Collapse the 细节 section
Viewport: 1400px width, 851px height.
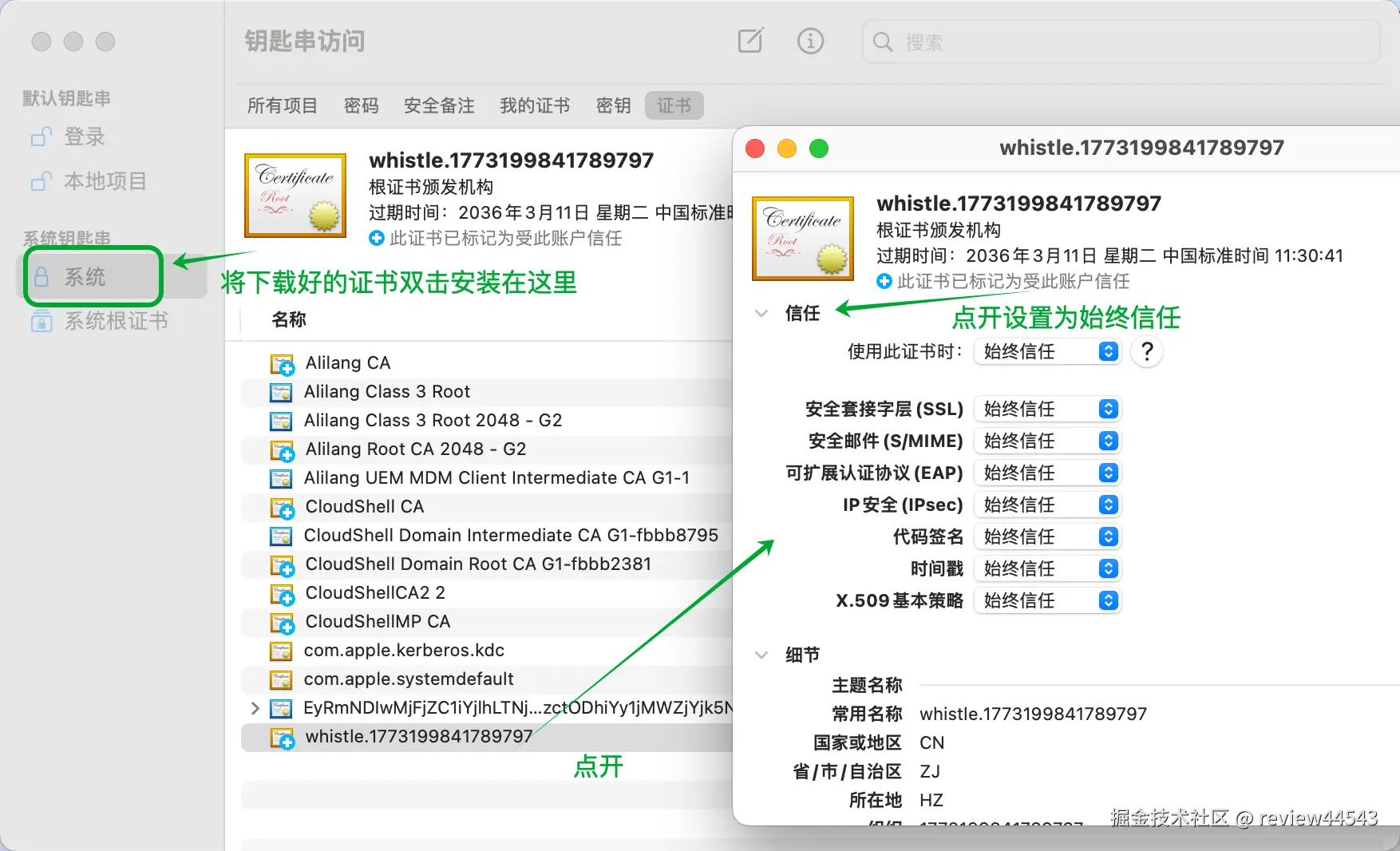click(761, 655)
